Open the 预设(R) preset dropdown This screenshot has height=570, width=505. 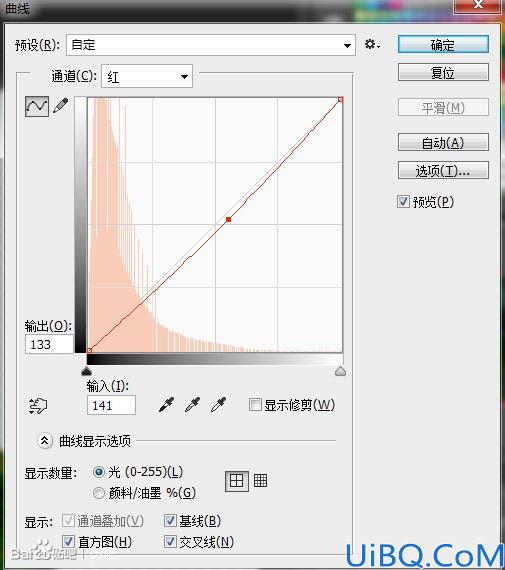pyautogui.click(x=211, y=45)
